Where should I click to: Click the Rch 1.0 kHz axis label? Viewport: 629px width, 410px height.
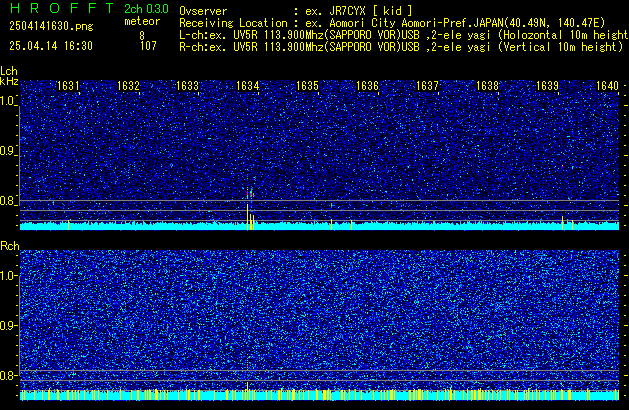coord(8,276)
